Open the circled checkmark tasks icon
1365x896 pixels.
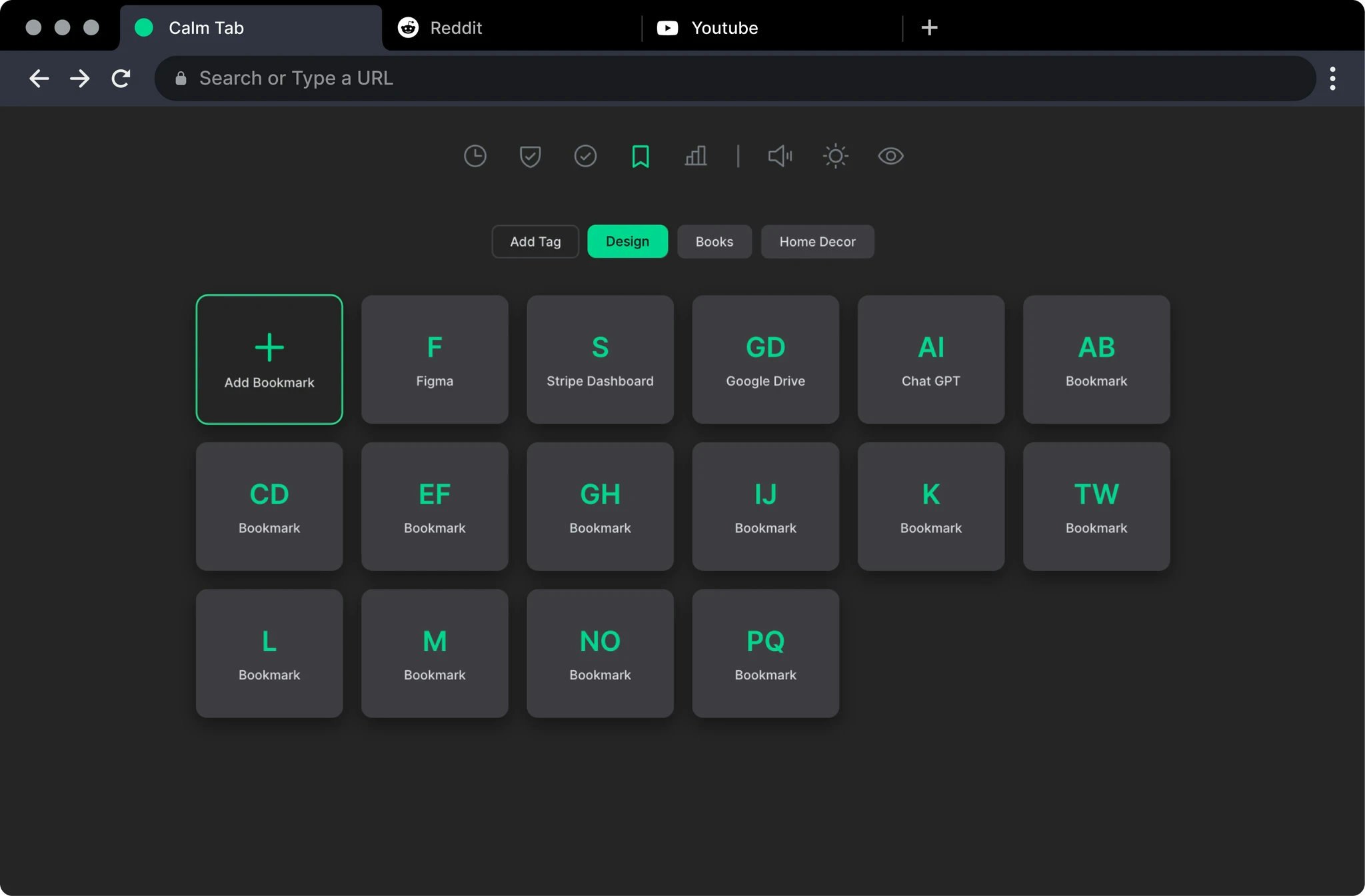click(585, 157)
